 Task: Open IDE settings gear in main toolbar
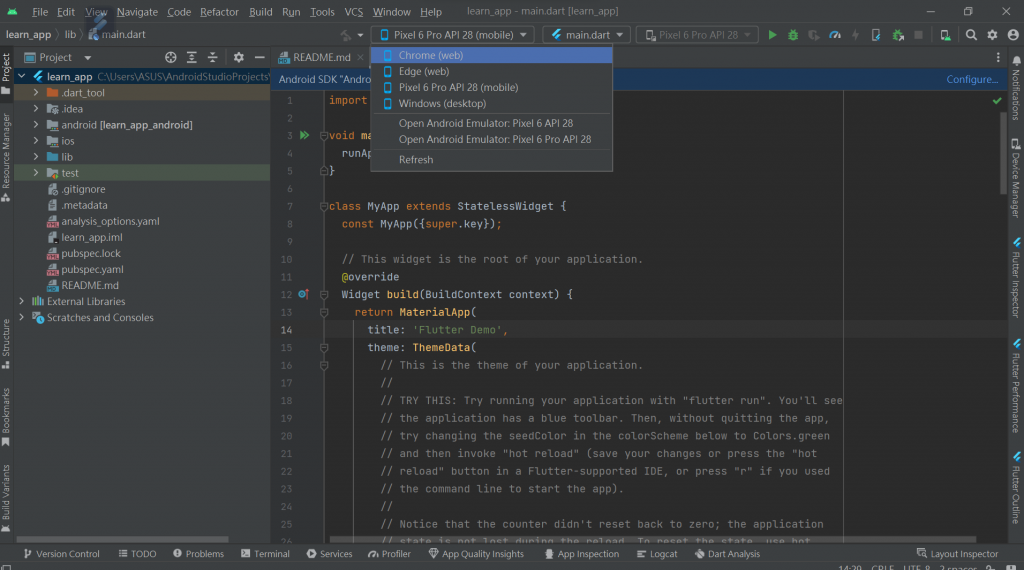click(993, 35)
